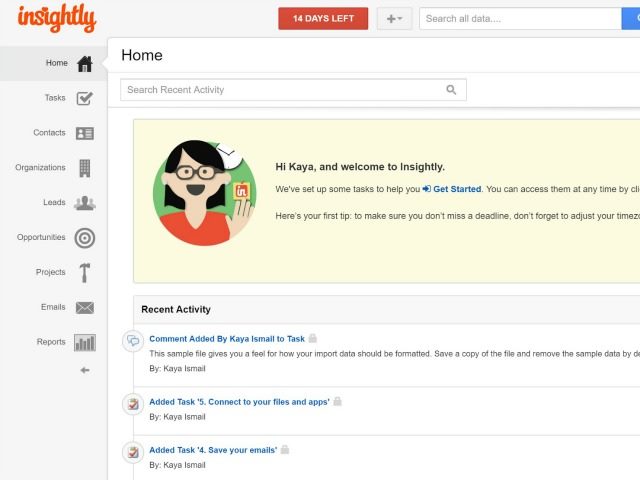
Task: Click the magnifier icon in Recent Activity search
Action: click(452, 90)
